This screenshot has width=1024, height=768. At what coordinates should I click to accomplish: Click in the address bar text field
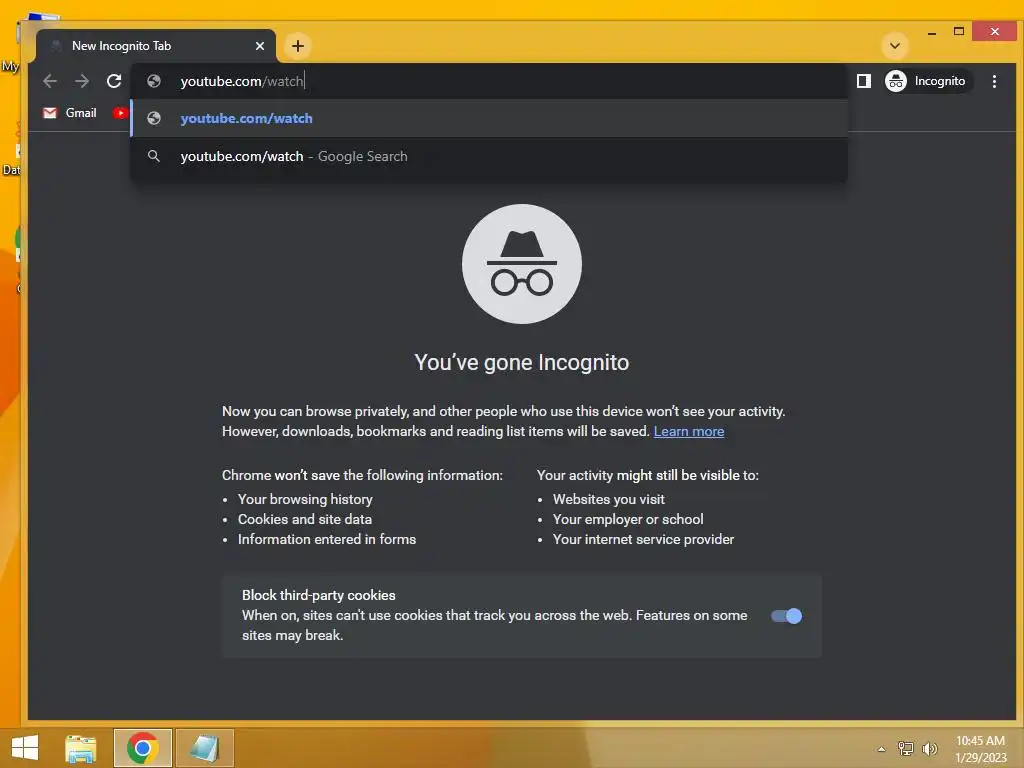[x=490, y=81]
